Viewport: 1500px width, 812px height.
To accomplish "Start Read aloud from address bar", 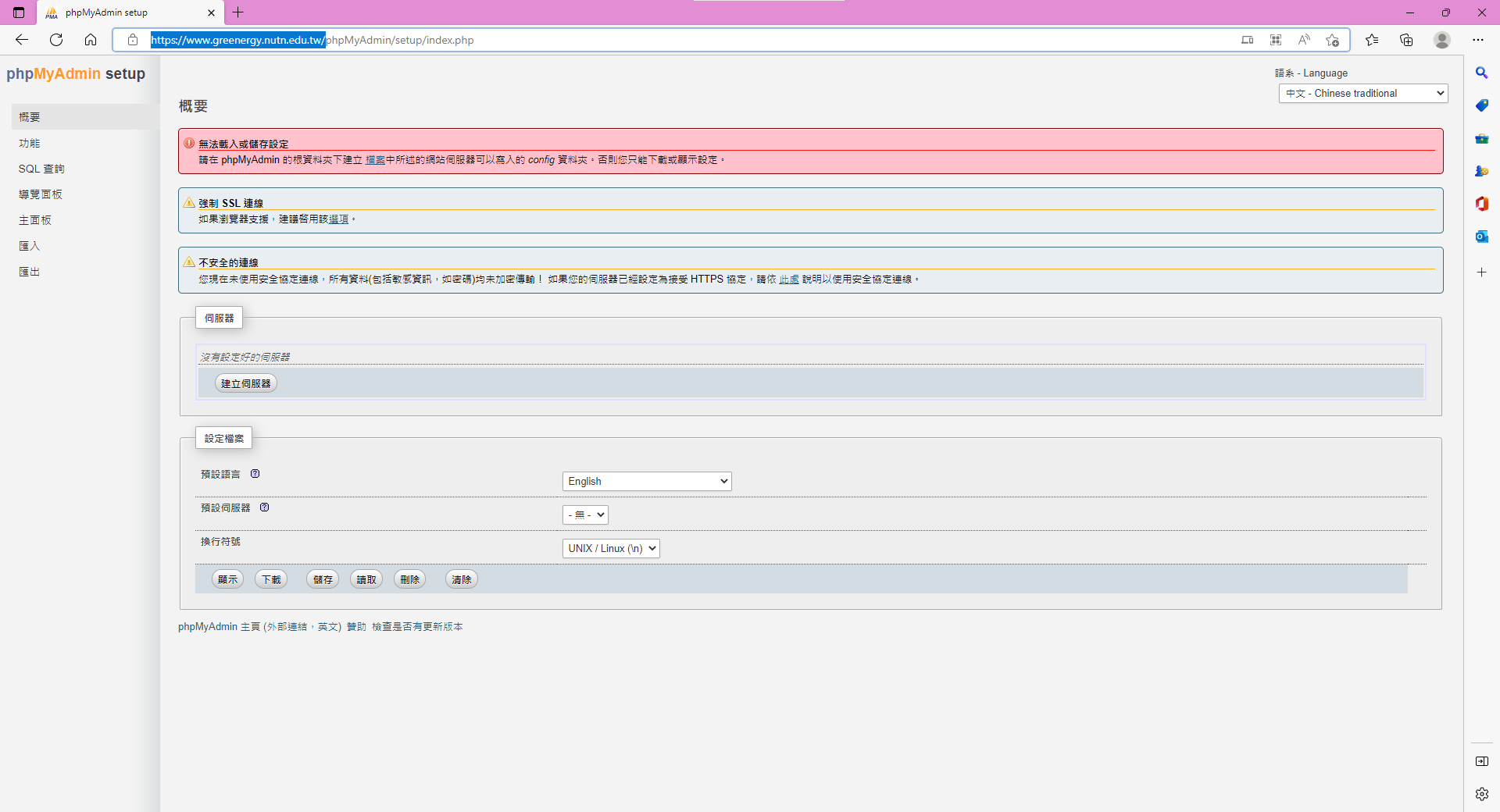I will coord(1304,40).
